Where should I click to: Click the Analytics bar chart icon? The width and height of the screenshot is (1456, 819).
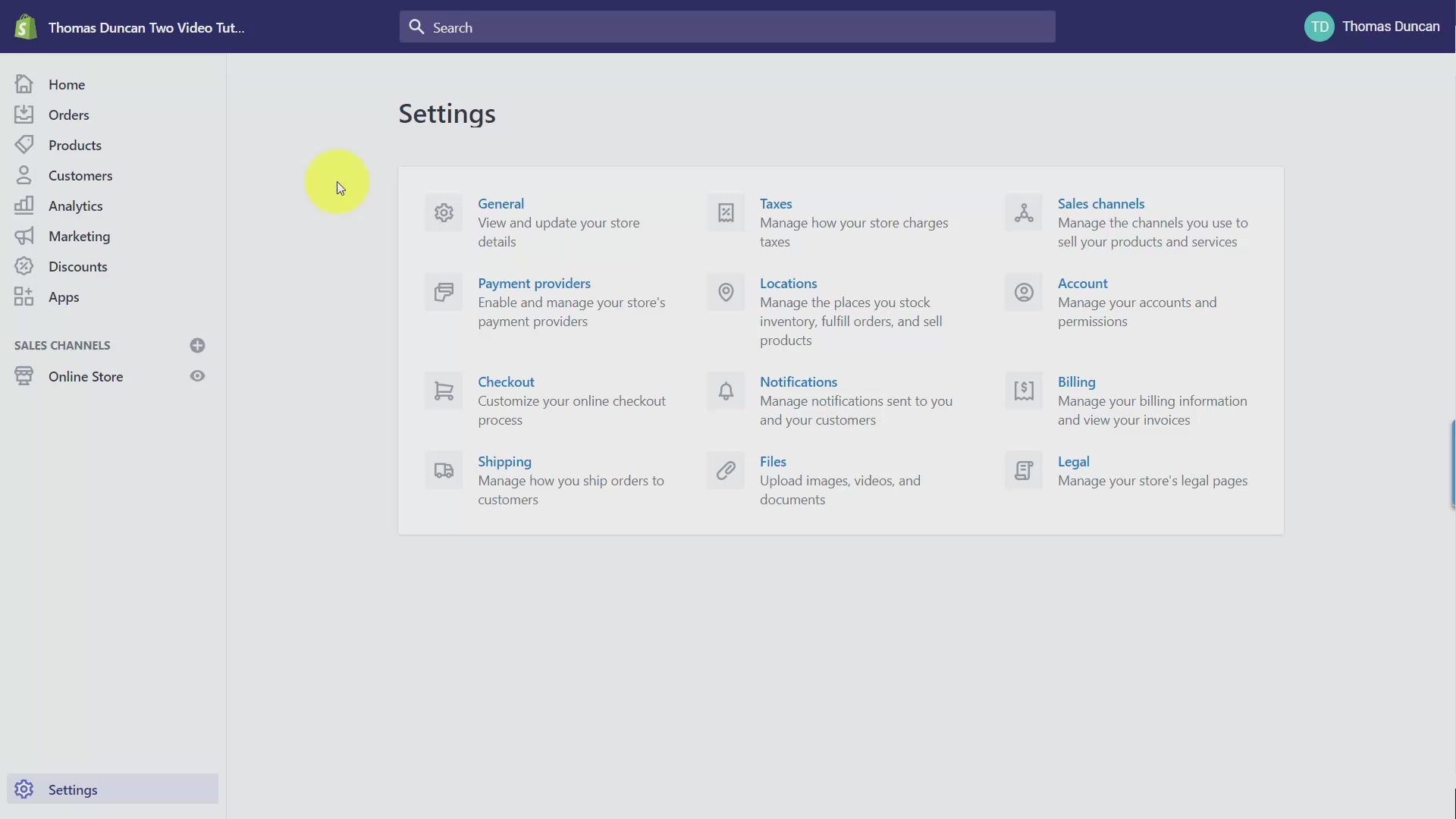point(24,206)
